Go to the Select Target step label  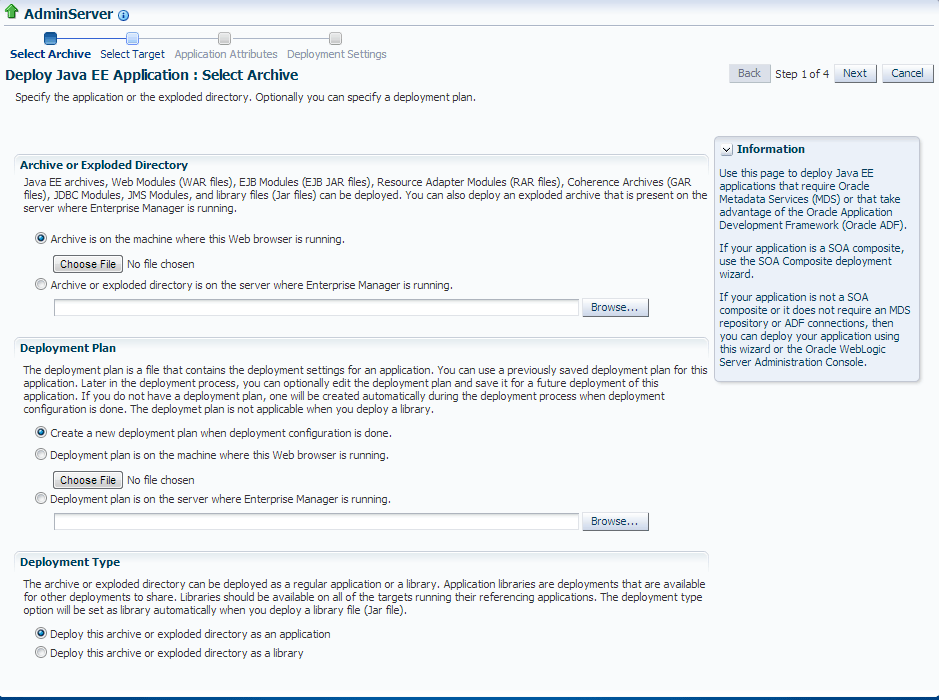132,54
